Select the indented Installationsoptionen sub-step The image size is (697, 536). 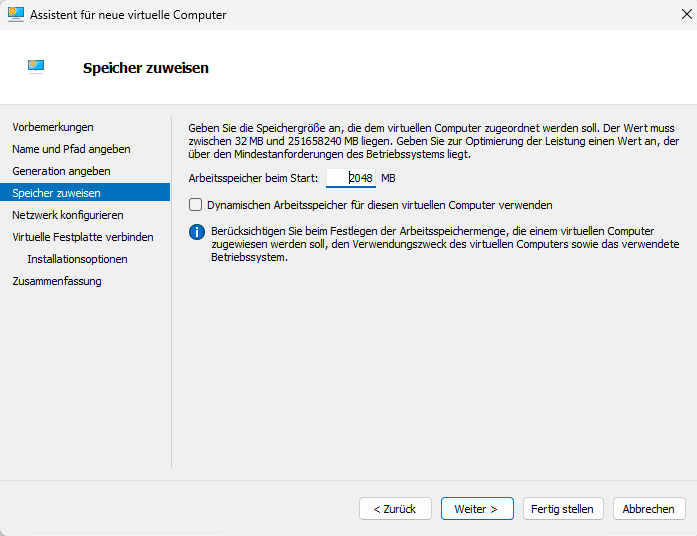click(x=77, y=259)
